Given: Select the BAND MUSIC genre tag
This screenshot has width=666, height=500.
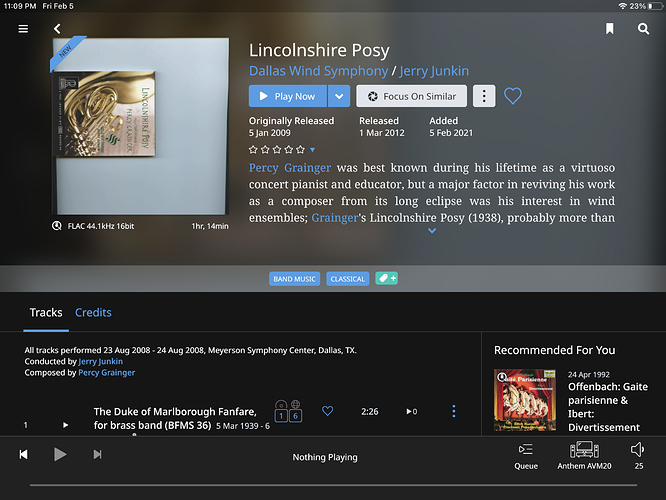Looking at the screenshot, I should [294, 279].
